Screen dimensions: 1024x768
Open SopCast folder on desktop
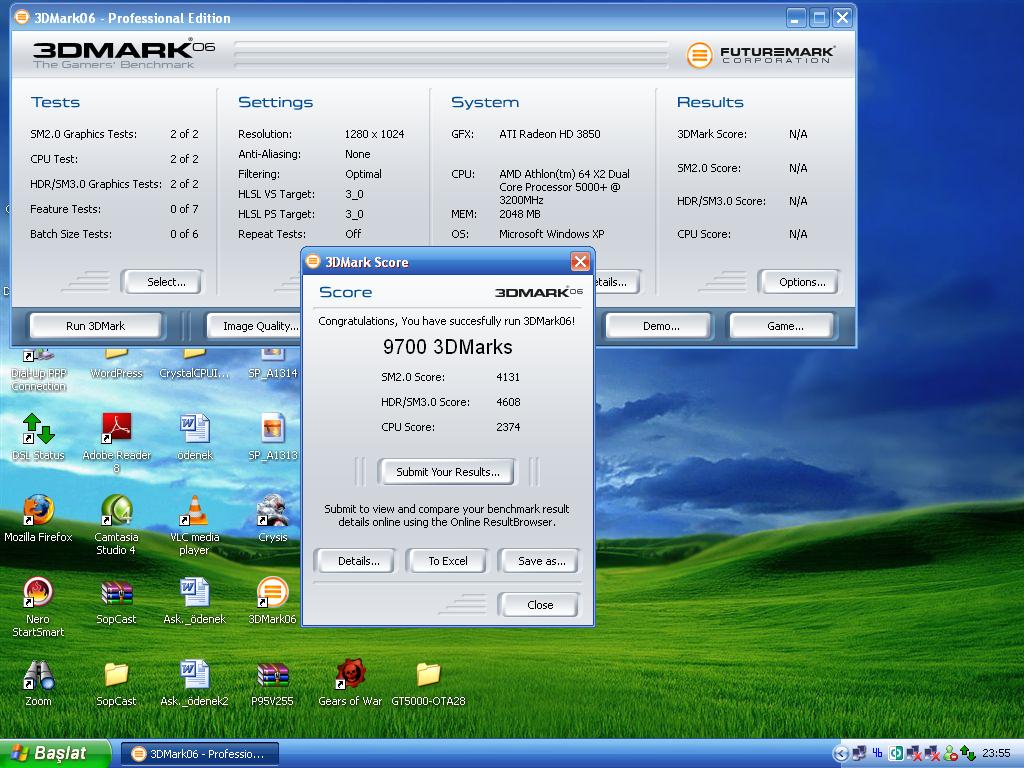(116, 682)
